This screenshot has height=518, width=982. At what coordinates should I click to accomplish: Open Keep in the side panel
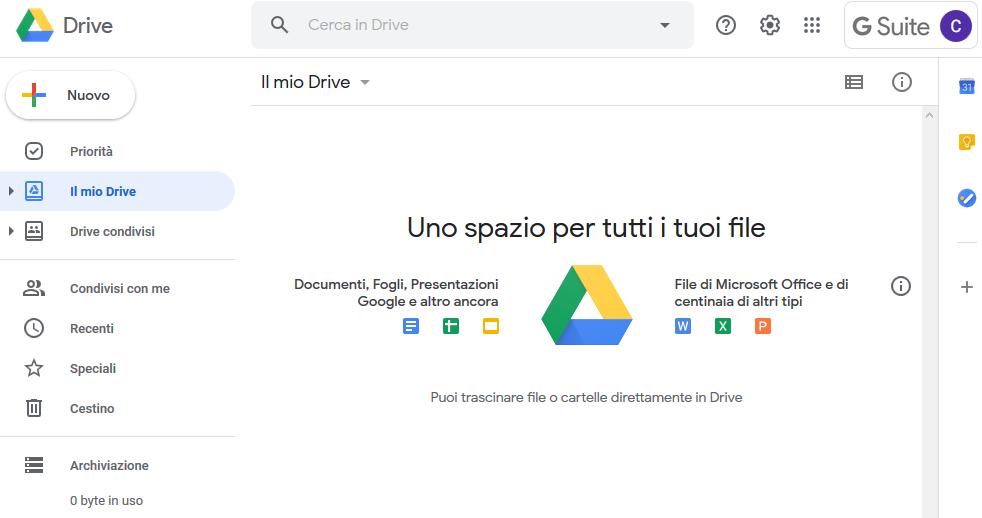(966, 142)
